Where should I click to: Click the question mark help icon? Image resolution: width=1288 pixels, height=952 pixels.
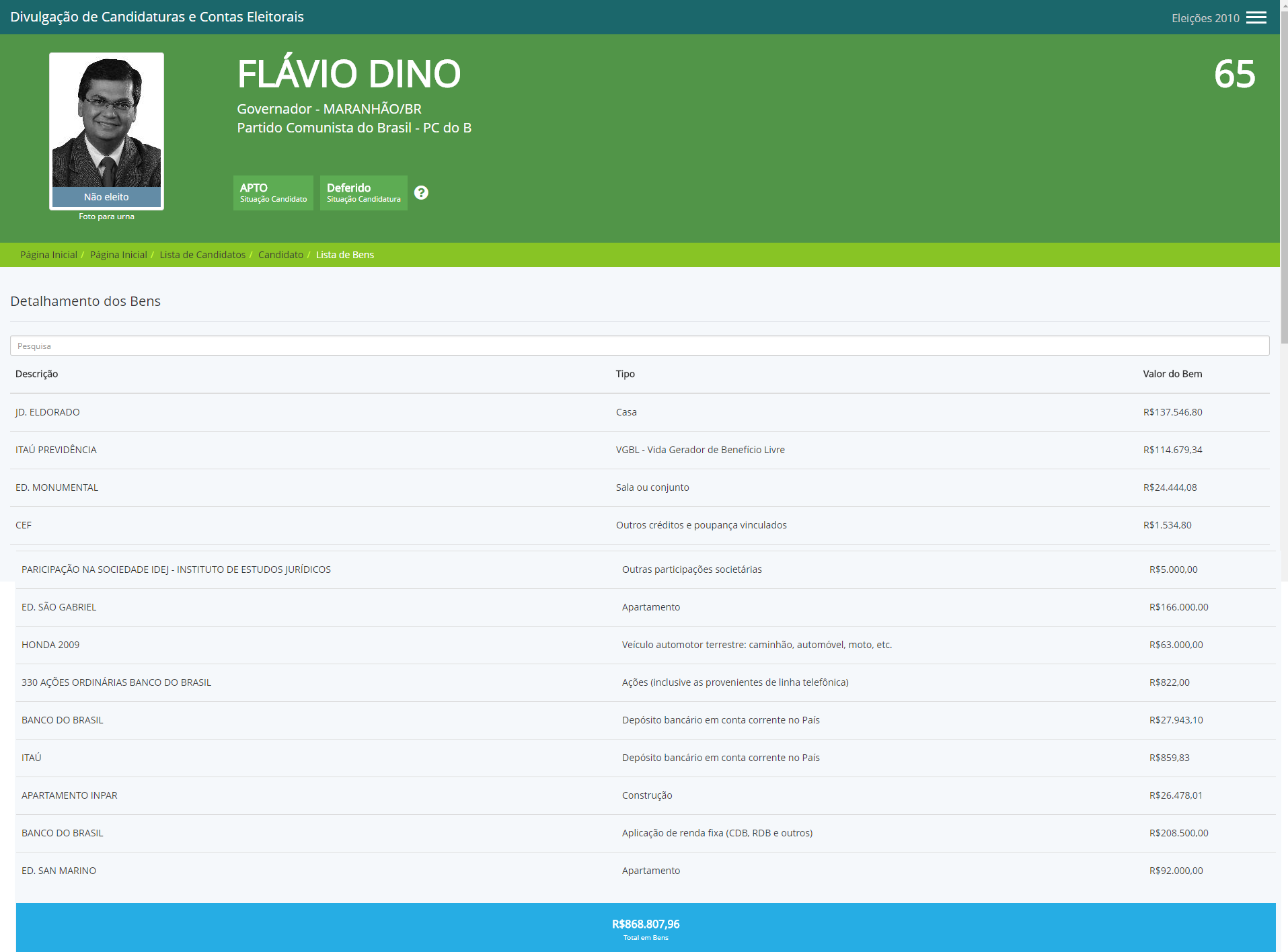[421, 193]
